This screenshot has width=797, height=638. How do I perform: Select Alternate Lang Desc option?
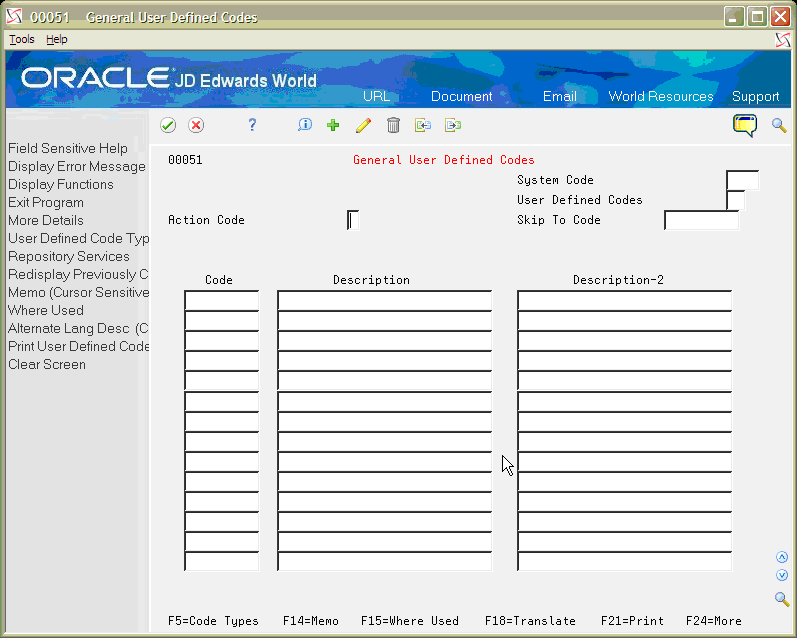click(78, 328)
